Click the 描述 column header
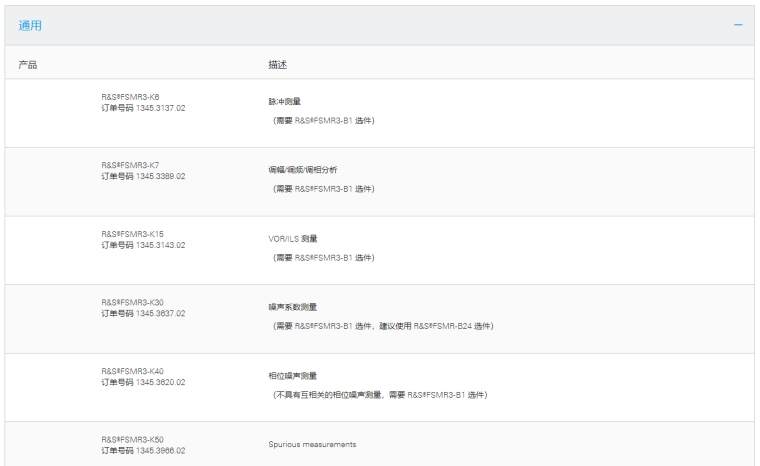 pos(263,64)
